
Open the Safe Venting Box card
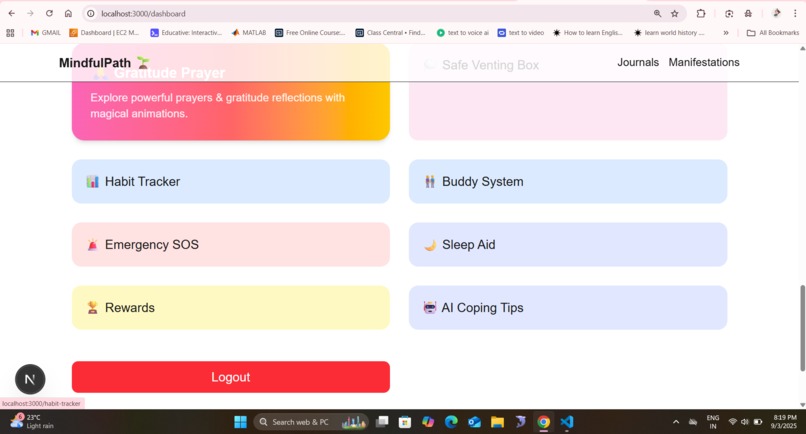pos(568,92)
